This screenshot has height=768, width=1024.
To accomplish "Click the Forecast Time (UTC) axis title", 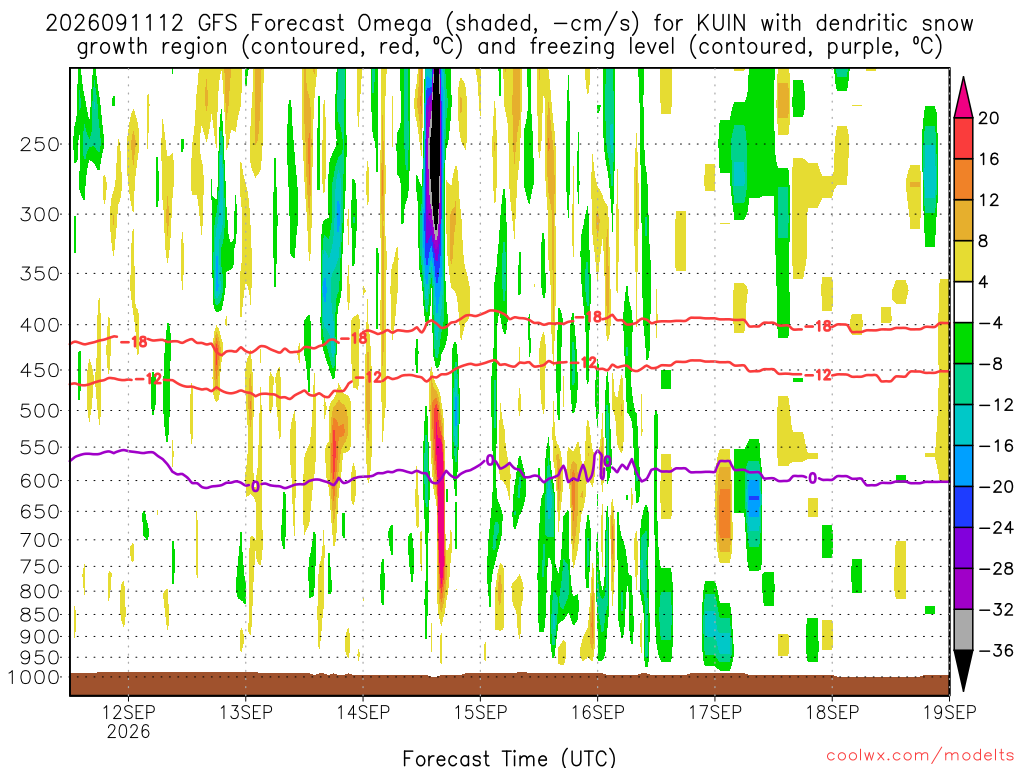I will (x=509, y=758).
